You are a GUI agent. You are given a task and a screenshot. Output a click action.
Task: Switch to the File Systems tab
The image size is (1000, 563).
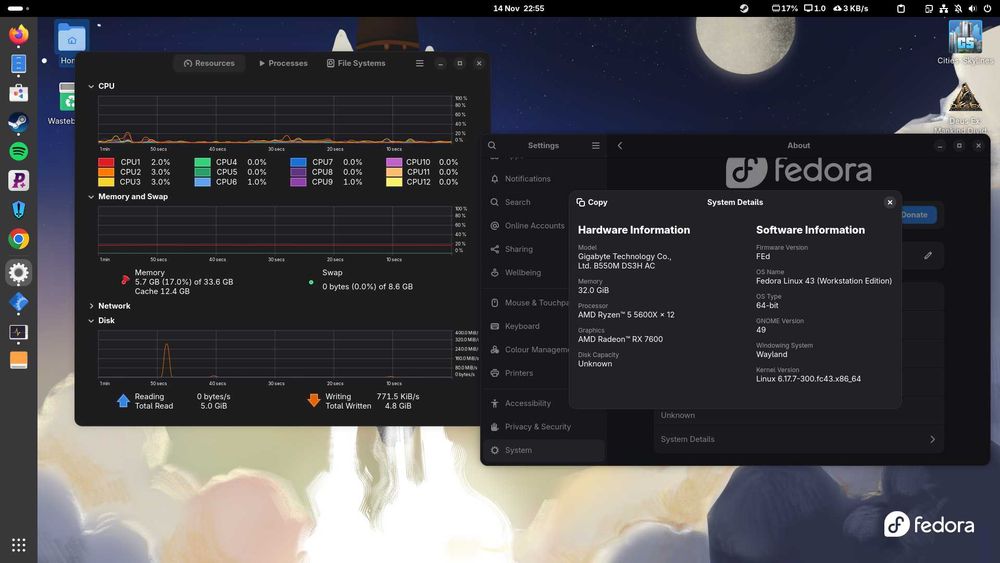click(356, 63)
